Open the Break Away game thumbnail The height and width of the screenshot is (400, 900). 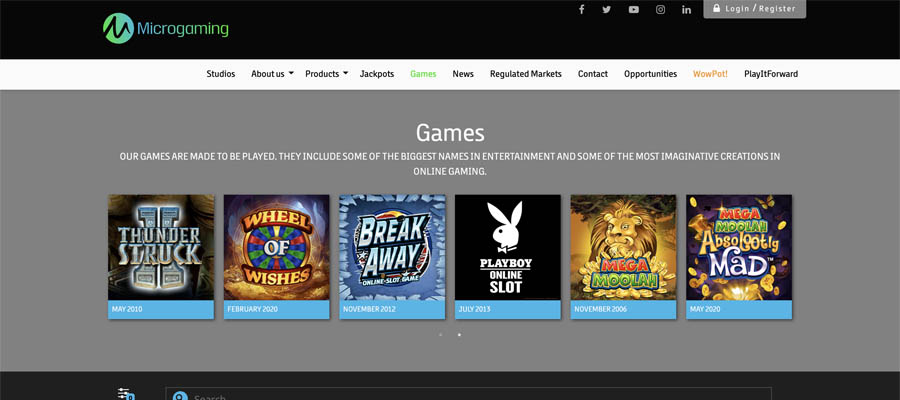[392, 247]
